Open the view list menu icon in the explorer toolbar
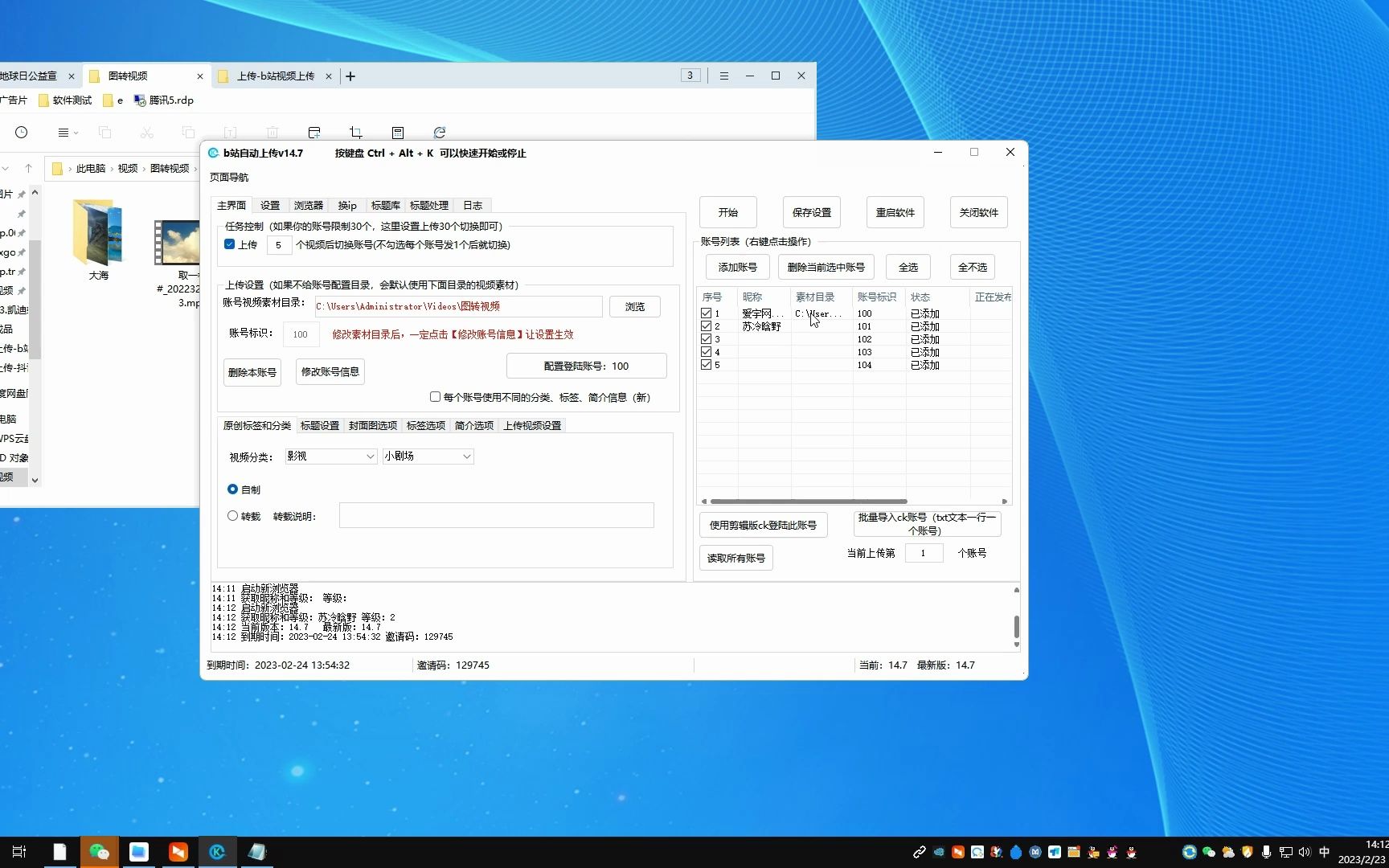1389x868 pixels. tap(68, 132)
